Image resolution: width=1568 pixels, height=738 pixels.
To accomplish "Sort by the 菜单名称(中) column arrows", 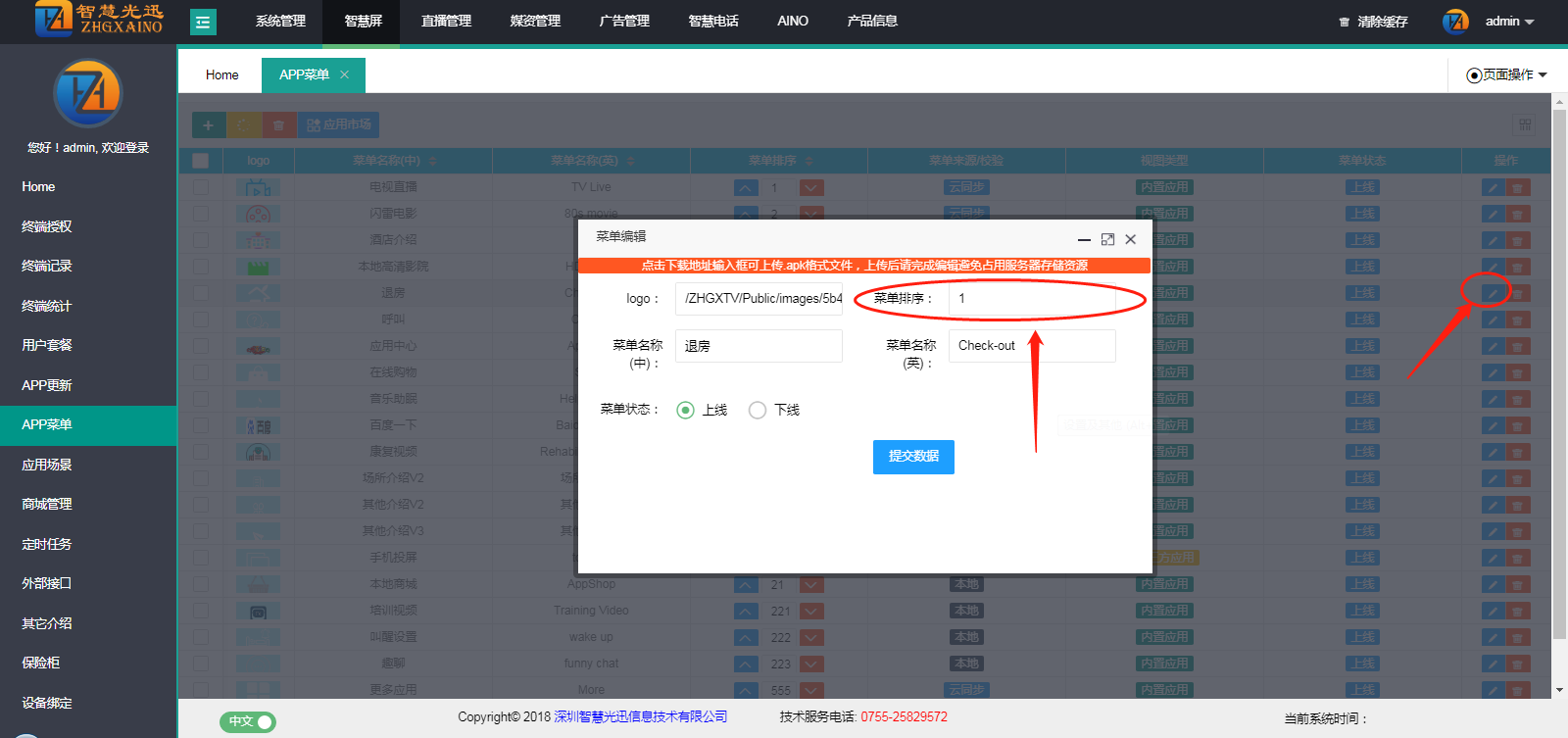I will [x=432, y=161].
